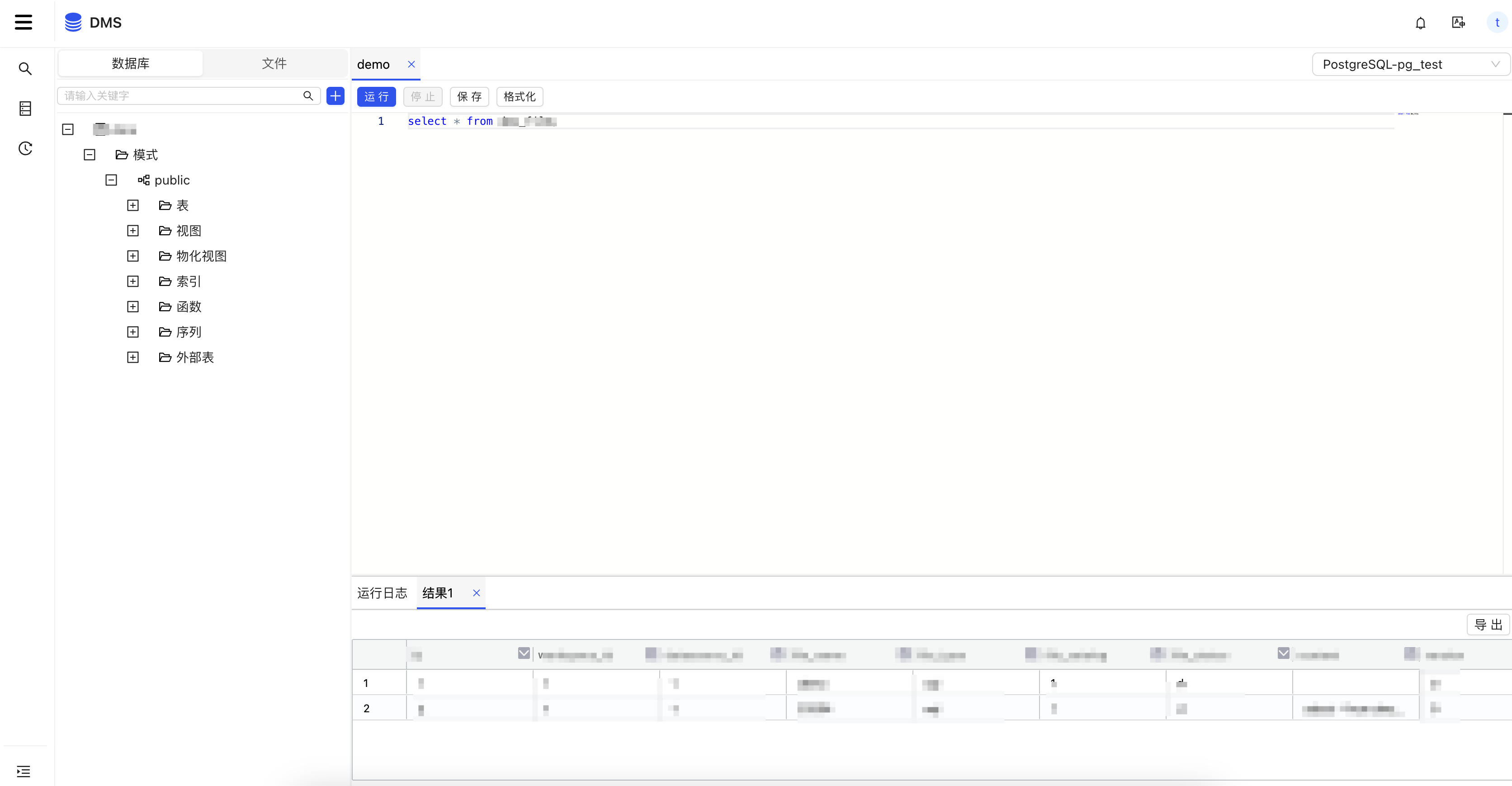Expand the 函数 folder
The height and width of the screenshot is (786, 1512).
coord(133,307)
